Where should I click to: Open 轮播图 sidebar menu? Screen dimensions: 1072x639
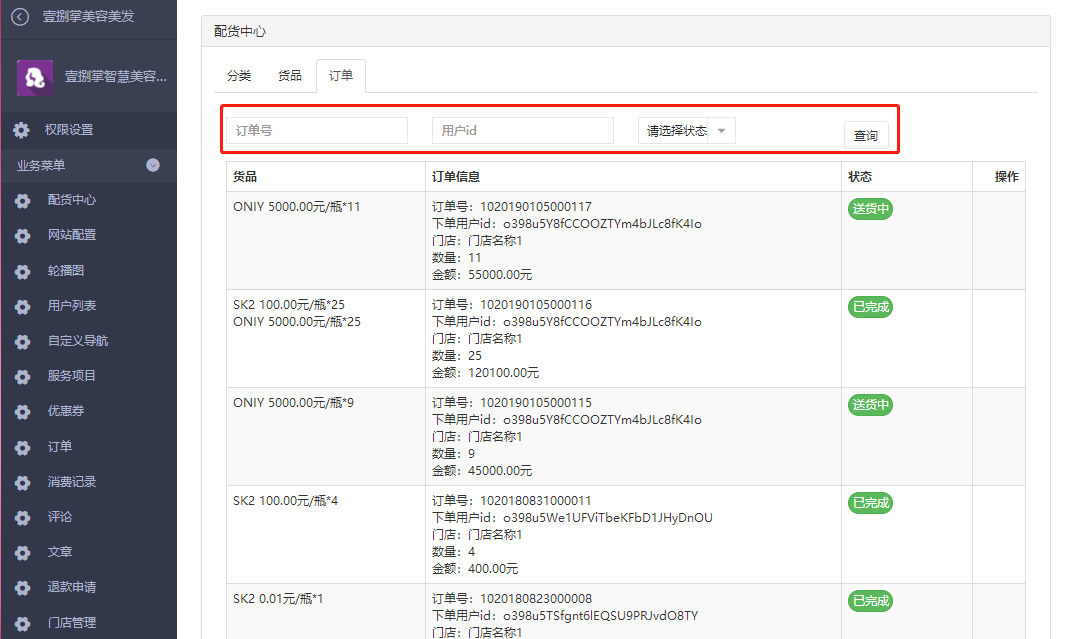66,270
